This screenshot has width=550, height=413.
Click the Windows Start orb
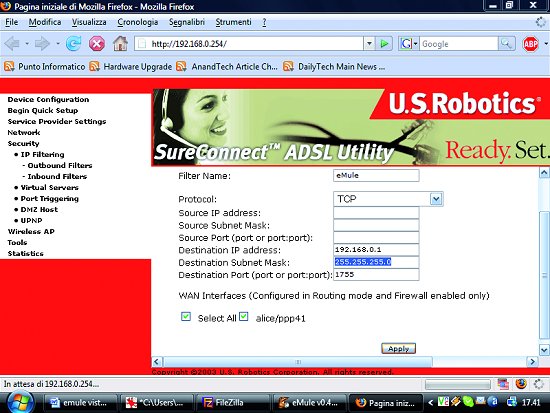20,402
